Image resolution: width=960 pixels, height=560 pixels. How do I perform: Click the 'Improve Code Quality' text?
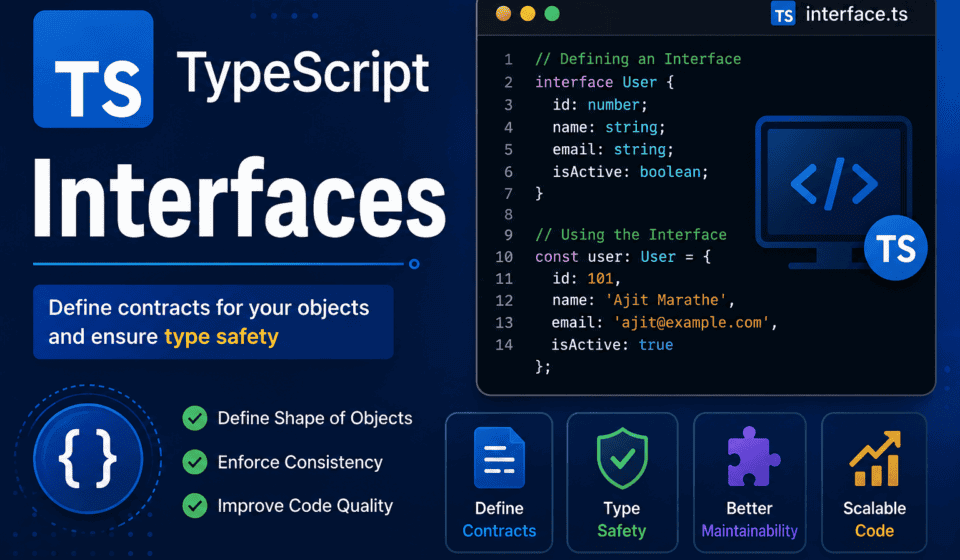click(306, 506)
